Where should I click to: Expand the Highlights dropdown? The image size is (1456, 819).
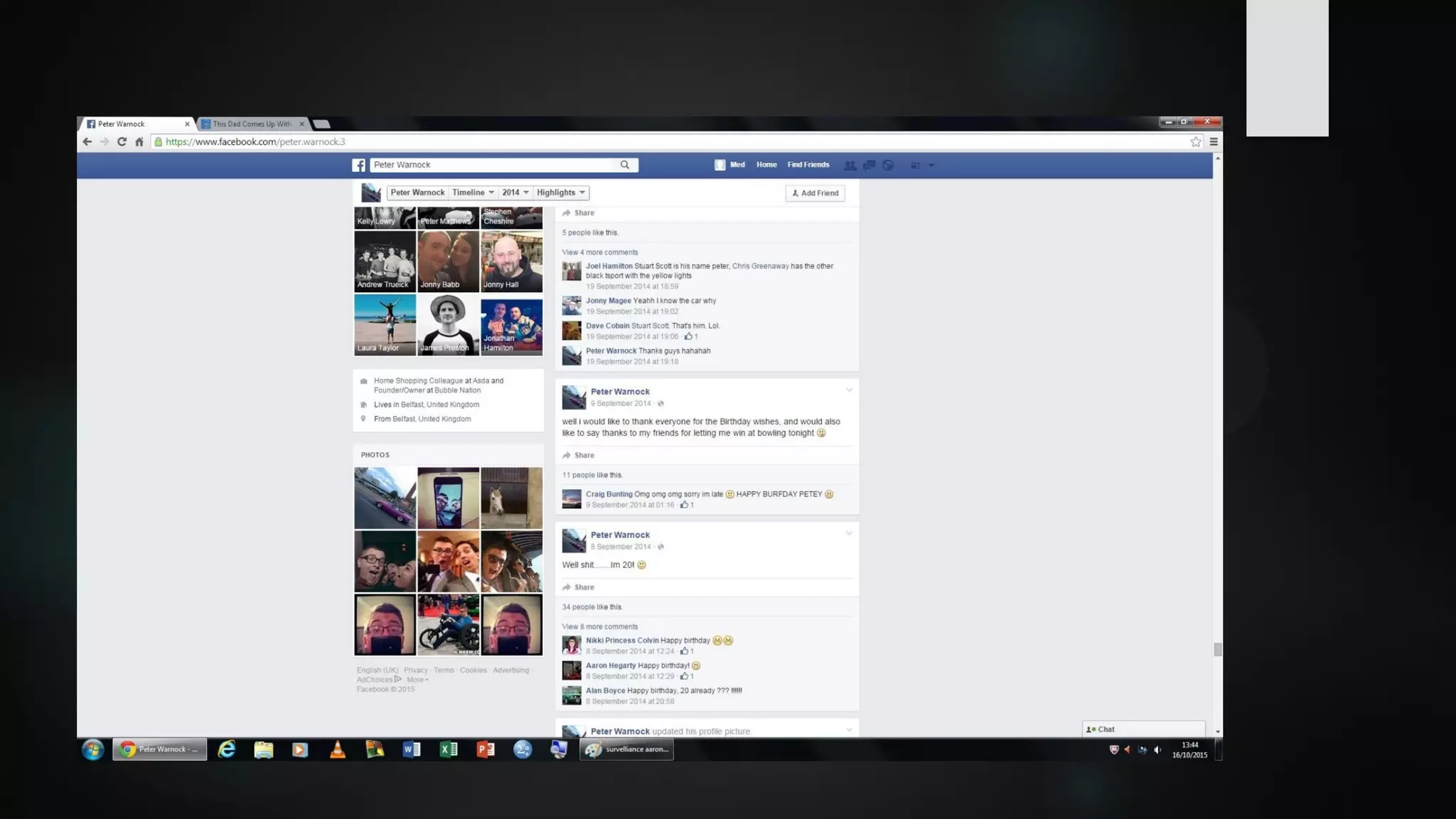click(560, 193)
